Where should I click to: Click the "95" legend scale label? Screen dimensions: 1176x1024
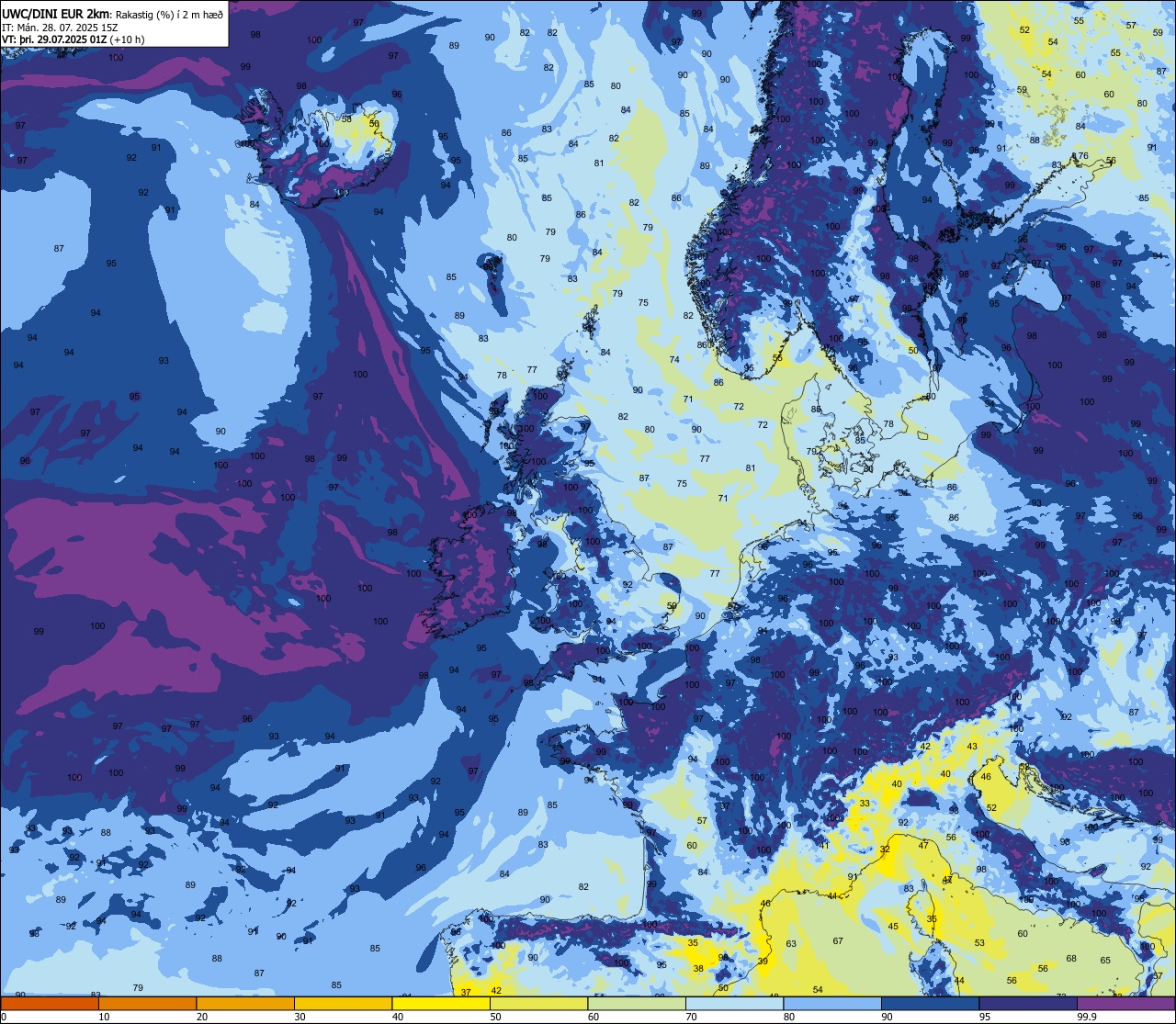pyautogui.click(x=985, y=1017)
